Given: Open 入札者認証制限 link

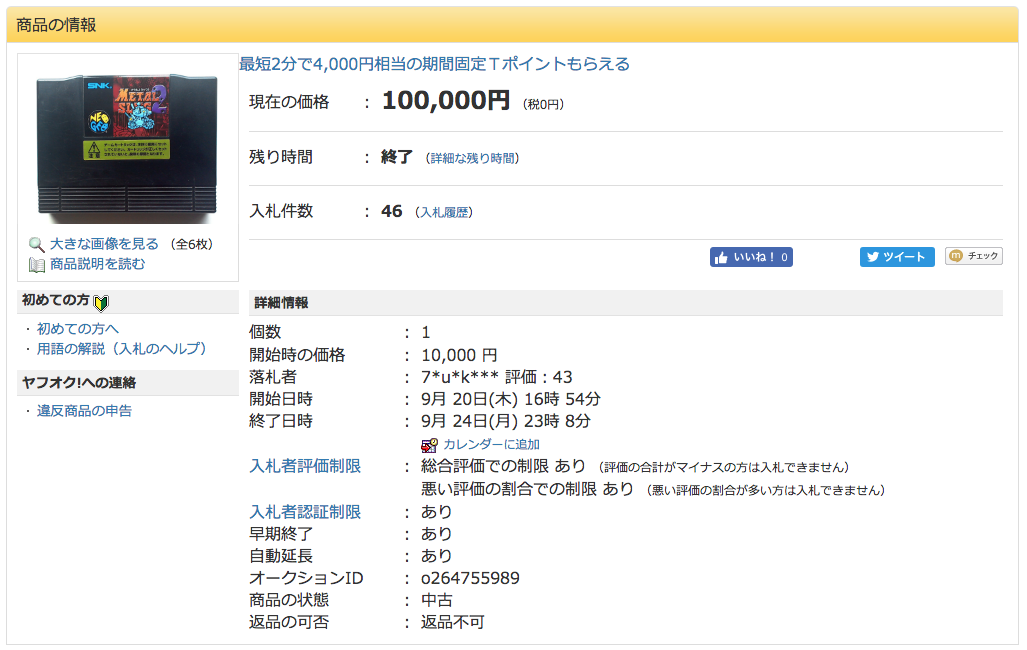Looking at the screenshot, I should tap(305, 512).
